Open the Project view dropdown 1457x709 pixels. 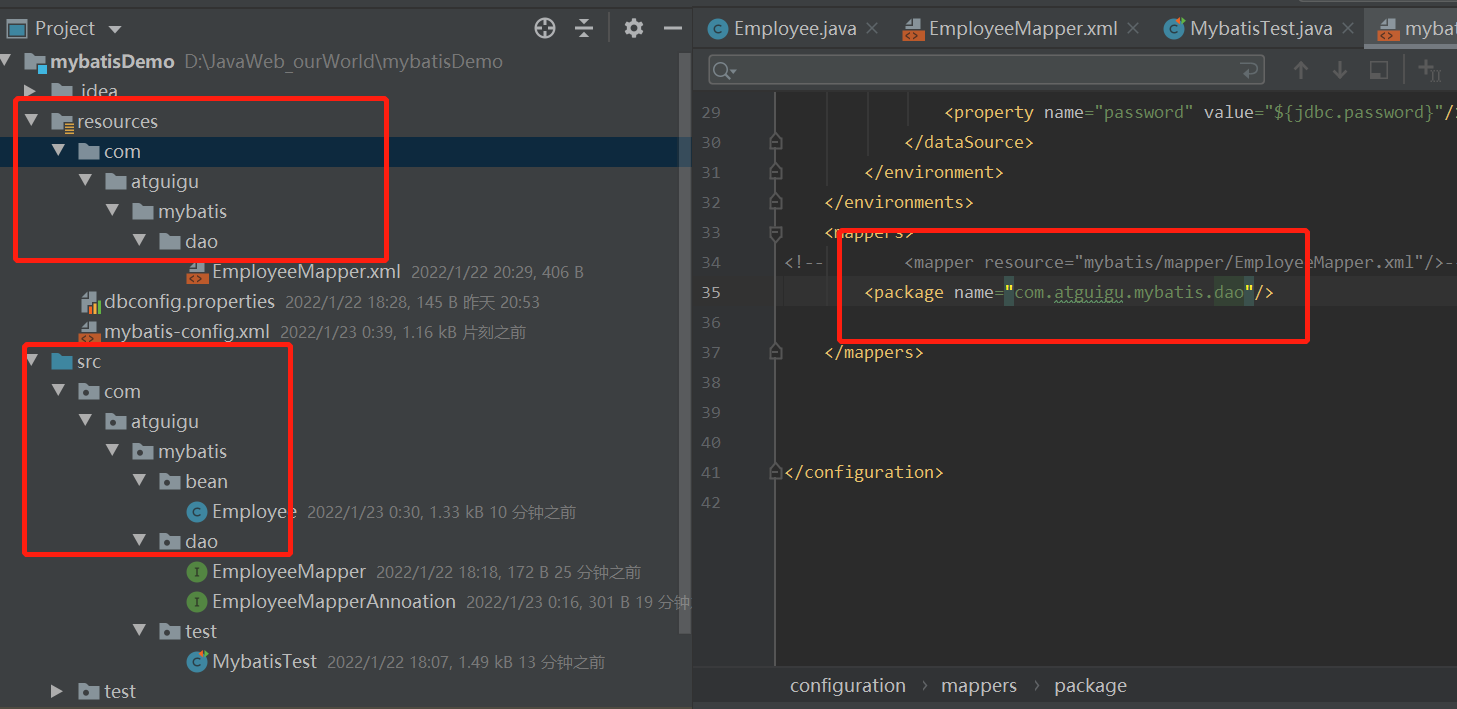click(x=114, y=29)
